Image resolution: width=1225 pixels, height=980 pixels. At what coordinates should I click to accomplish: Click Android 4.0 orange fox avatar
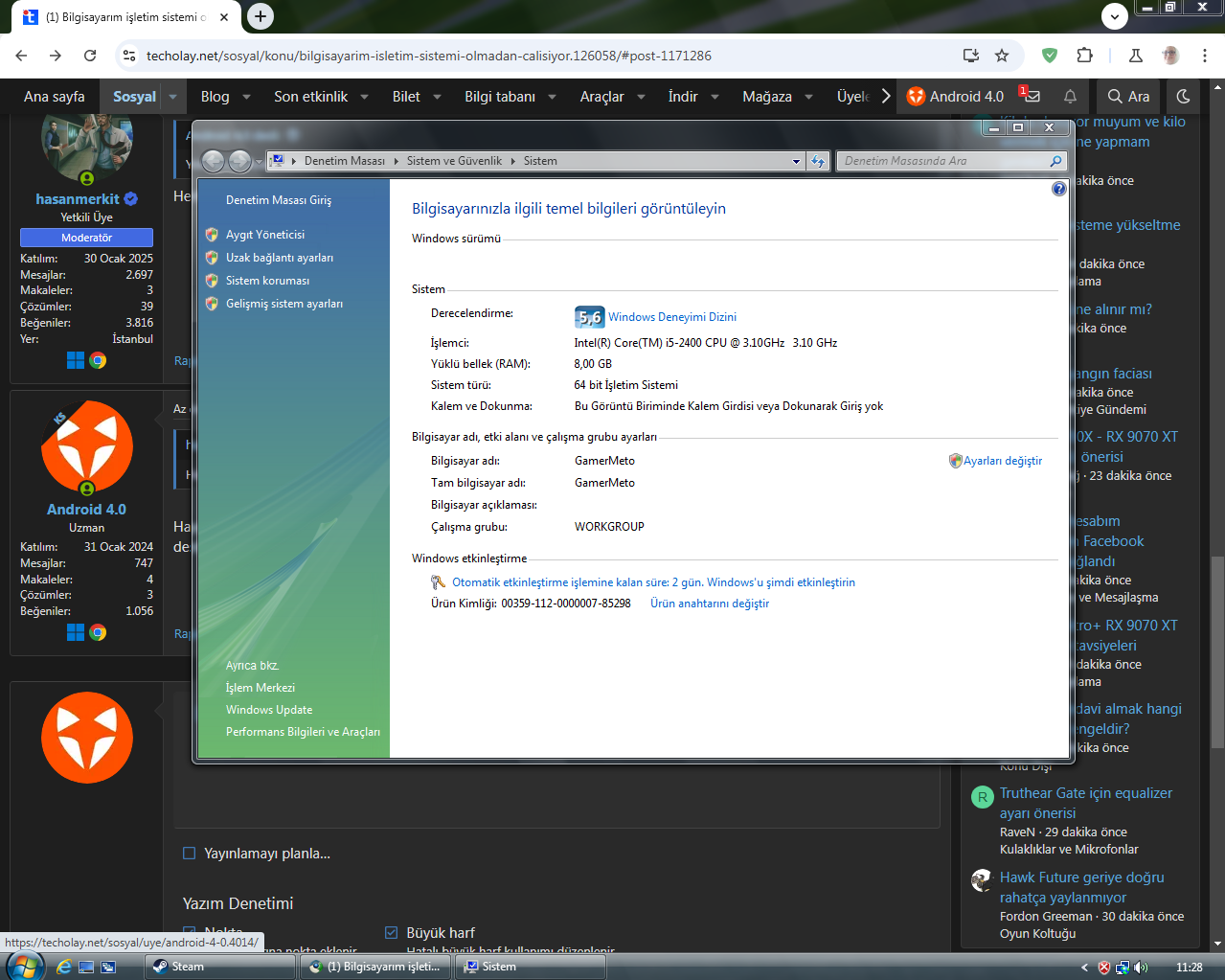(86, 447)
